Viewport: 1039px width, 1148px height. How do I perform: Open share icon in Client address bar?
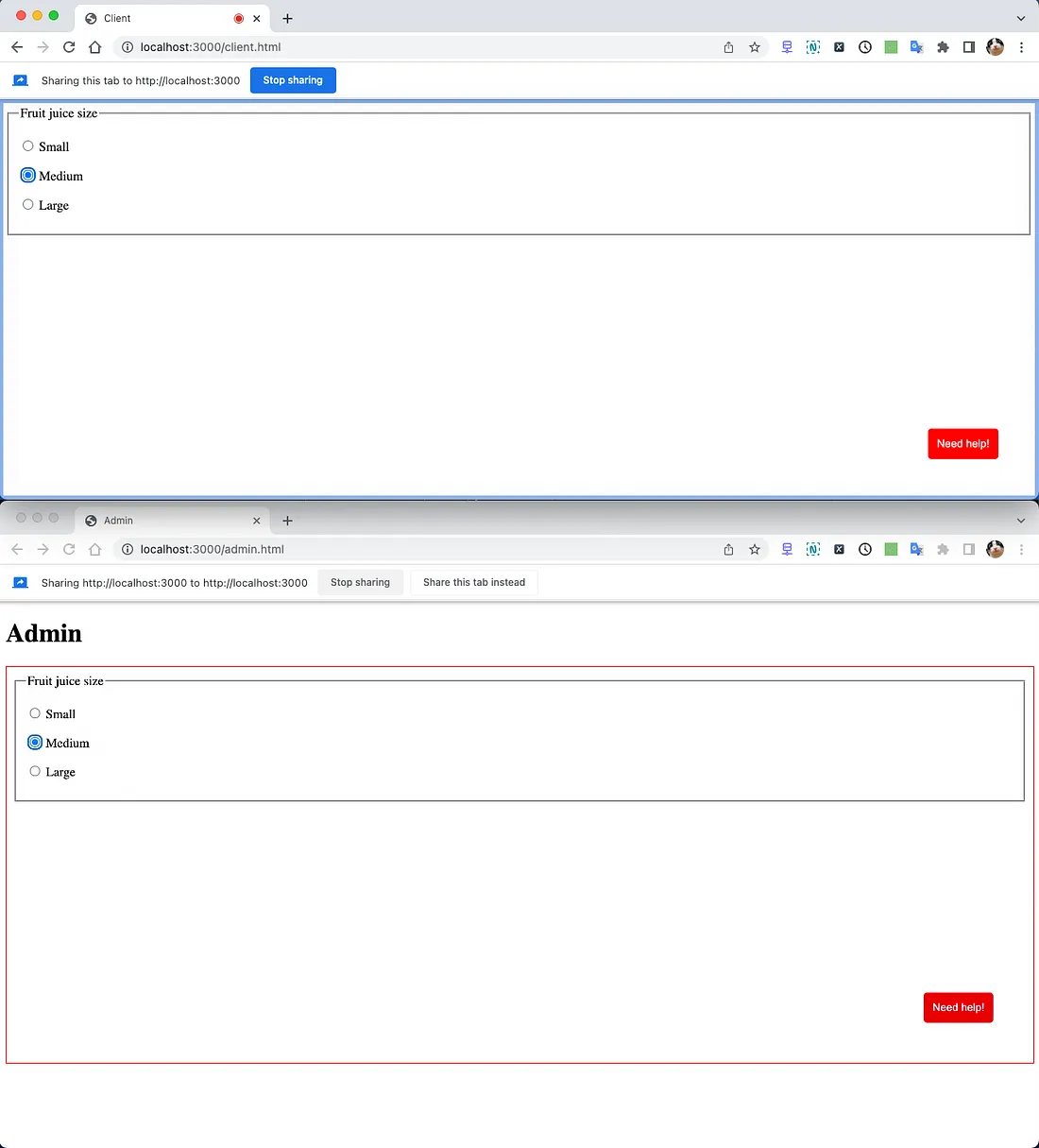(x=728, y=47)
